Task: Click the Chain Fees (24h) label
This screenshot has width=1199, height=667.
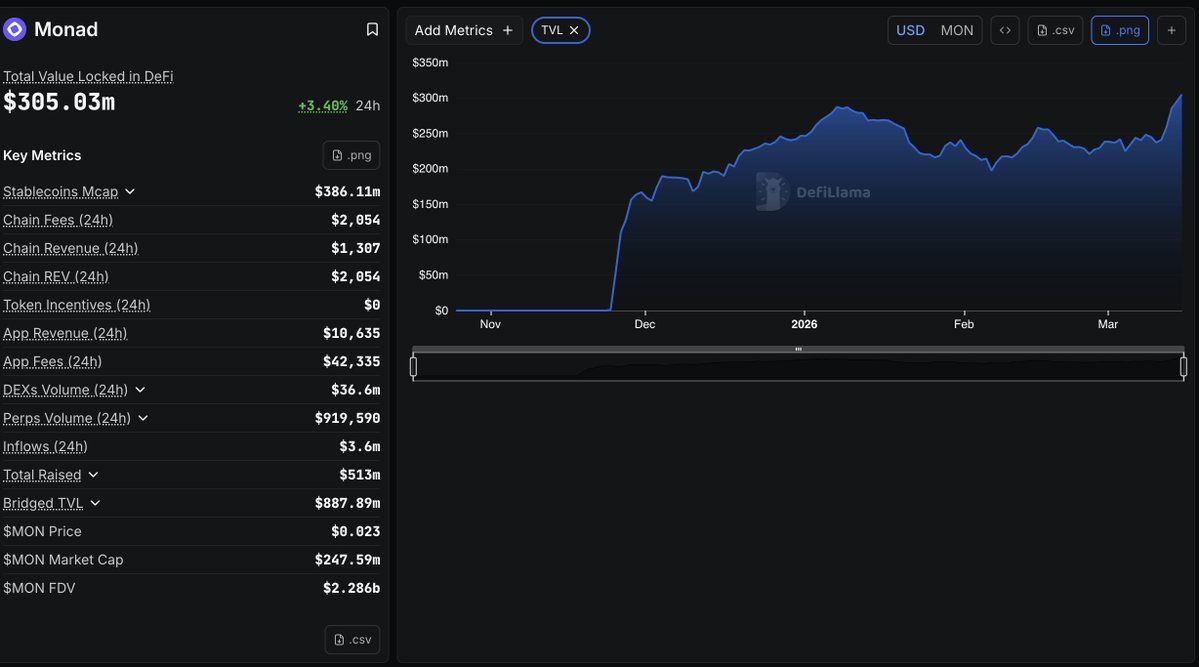Action: tap(58, 220)
